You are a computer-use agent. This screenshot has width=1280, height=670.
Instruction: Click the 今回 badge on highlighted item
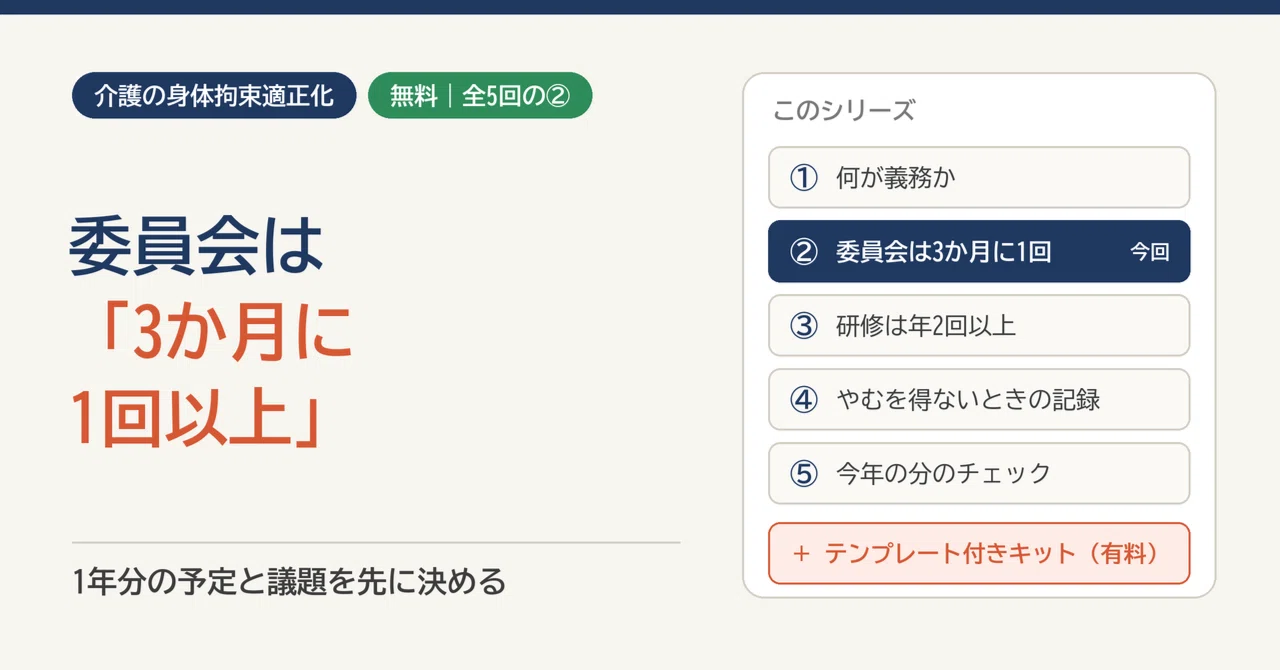(1150, 252)
